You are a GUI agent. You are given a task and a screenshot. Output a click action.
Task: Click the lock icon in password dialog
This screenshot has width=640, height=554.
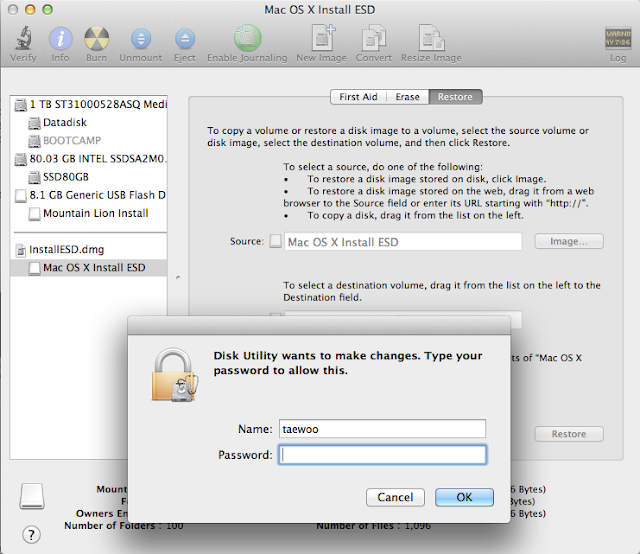(x=175, y=375)
